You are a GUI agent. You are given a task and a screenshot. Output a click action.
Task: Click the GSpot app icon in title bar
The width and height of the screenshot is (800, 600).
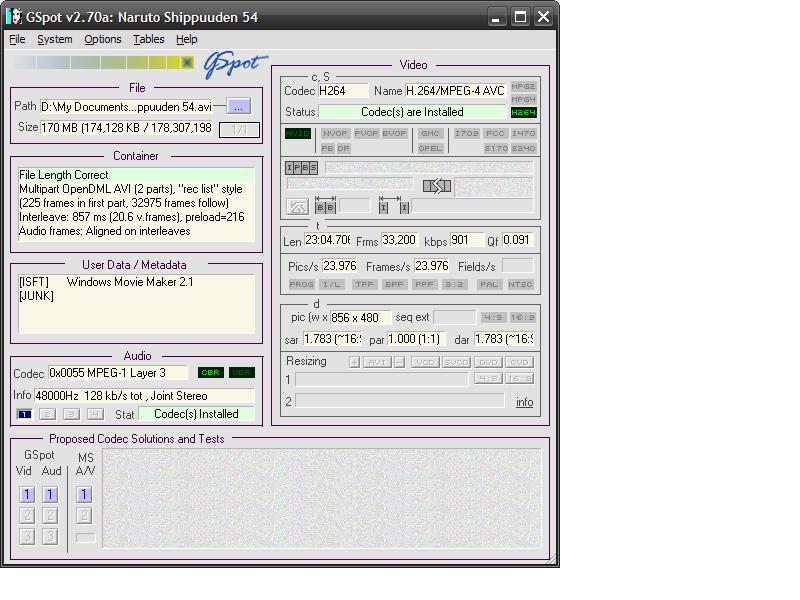coord(15,17)
